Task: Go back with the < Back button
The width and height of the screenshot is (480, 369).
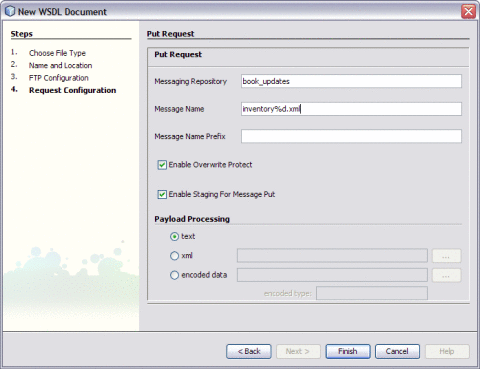Action: tap(249, 351)
